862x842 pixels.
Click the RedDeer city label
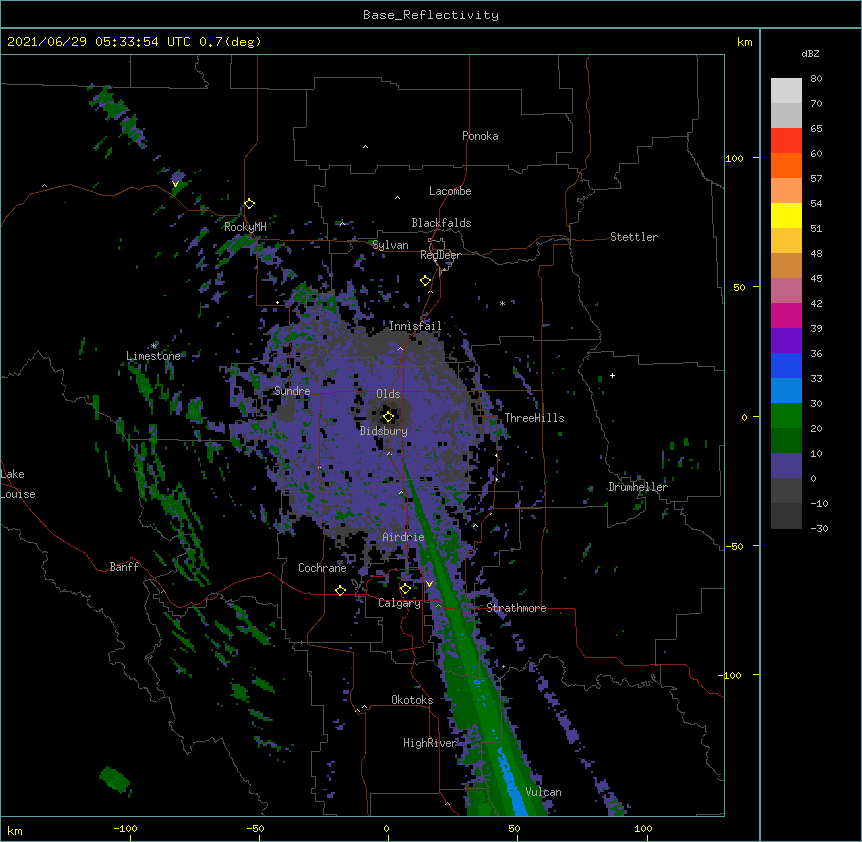(x=440, y=255)
